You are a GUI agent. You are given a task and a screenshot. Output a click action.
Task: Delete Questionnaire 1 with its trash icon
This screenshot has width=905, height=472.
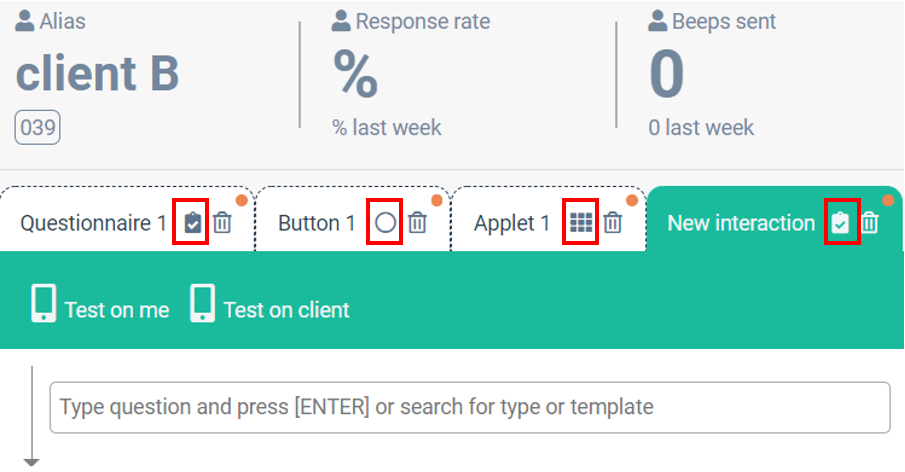click(x=222, y=223)
